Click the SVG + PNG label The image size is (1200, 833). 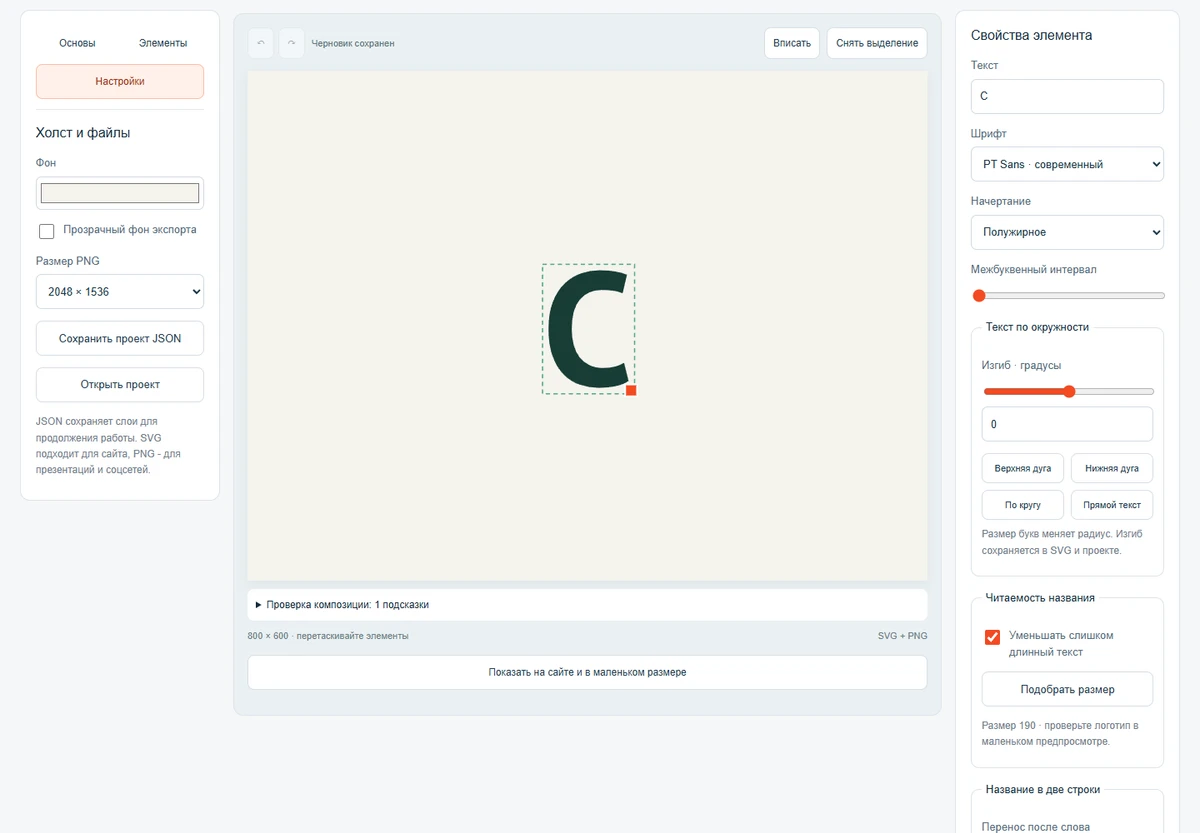pyautogui.click(x=902, y=636)
